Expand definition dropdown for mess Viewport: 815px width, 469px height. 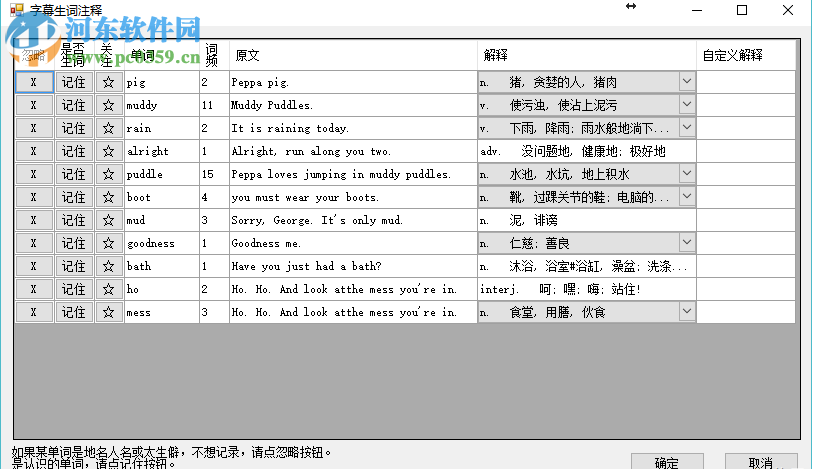[x=687, y=311]
